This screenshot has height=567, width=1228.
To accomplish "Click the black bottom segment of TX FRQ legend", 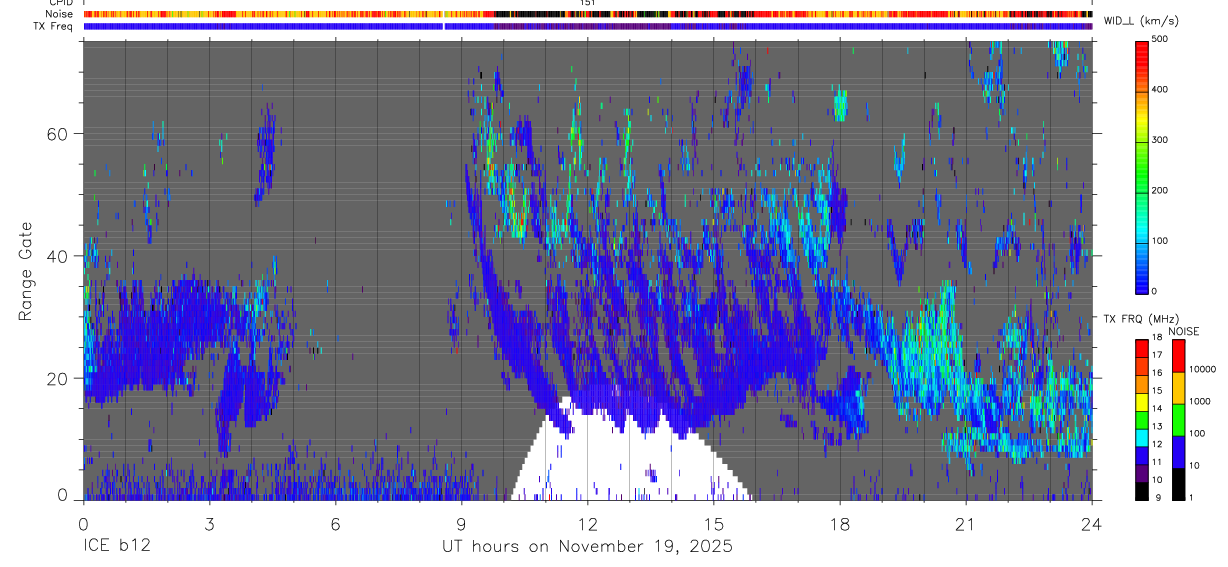I will pyautogui.click(x=1142, y=490).
